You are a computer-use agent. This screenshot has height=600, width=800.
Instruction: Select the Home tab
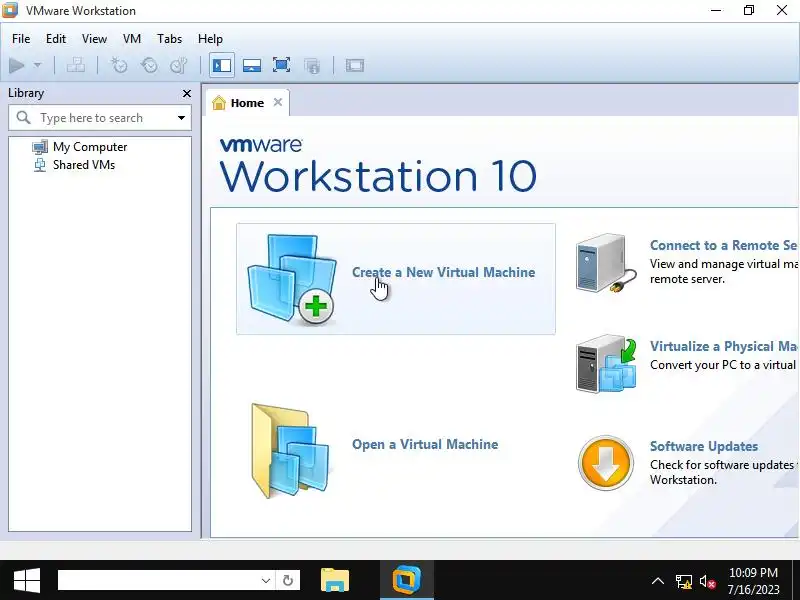point(247,103)
